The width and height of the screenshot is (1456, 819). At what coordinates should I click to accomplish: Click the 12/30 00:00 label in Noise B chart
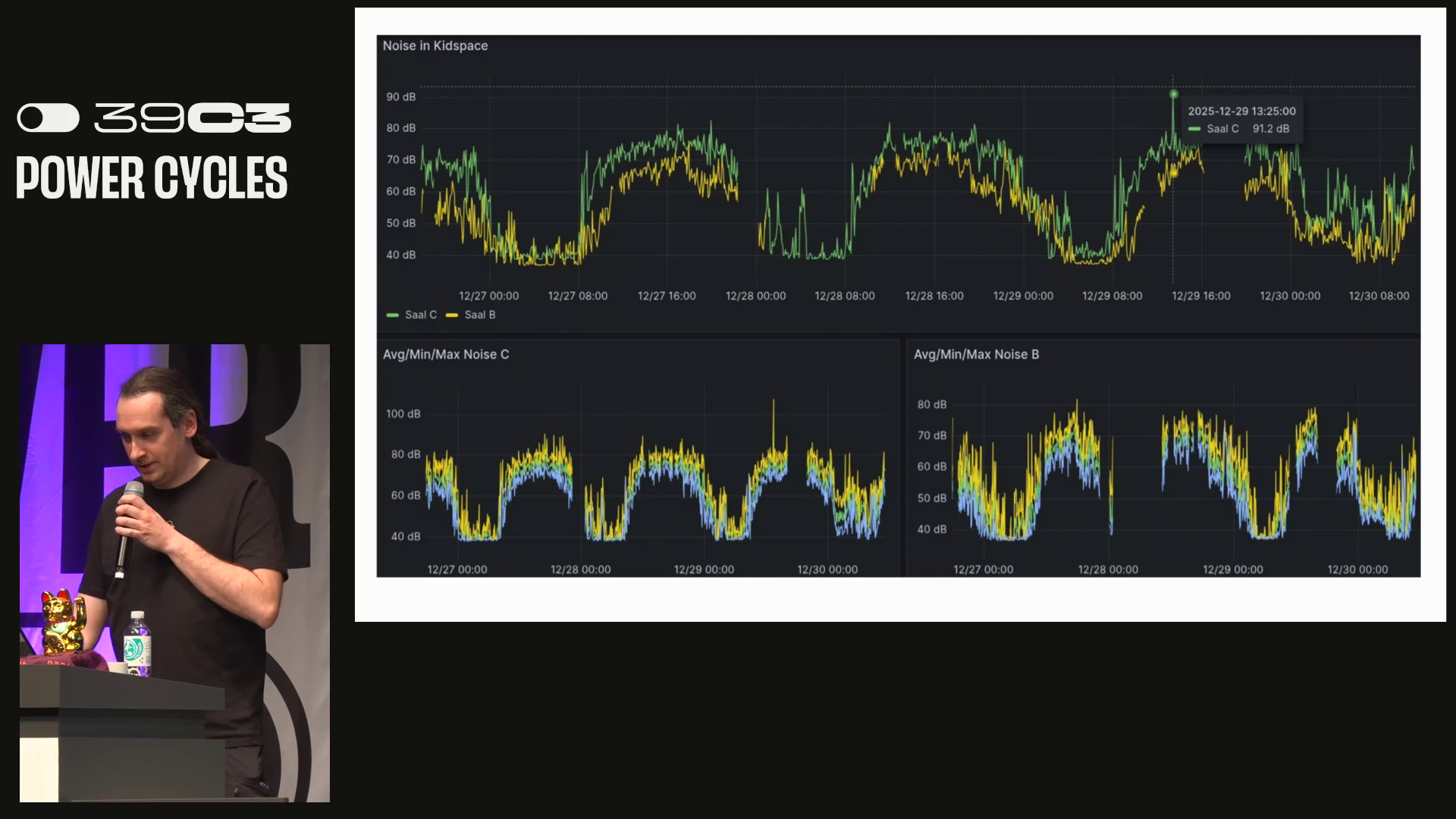click(1357, 570)
